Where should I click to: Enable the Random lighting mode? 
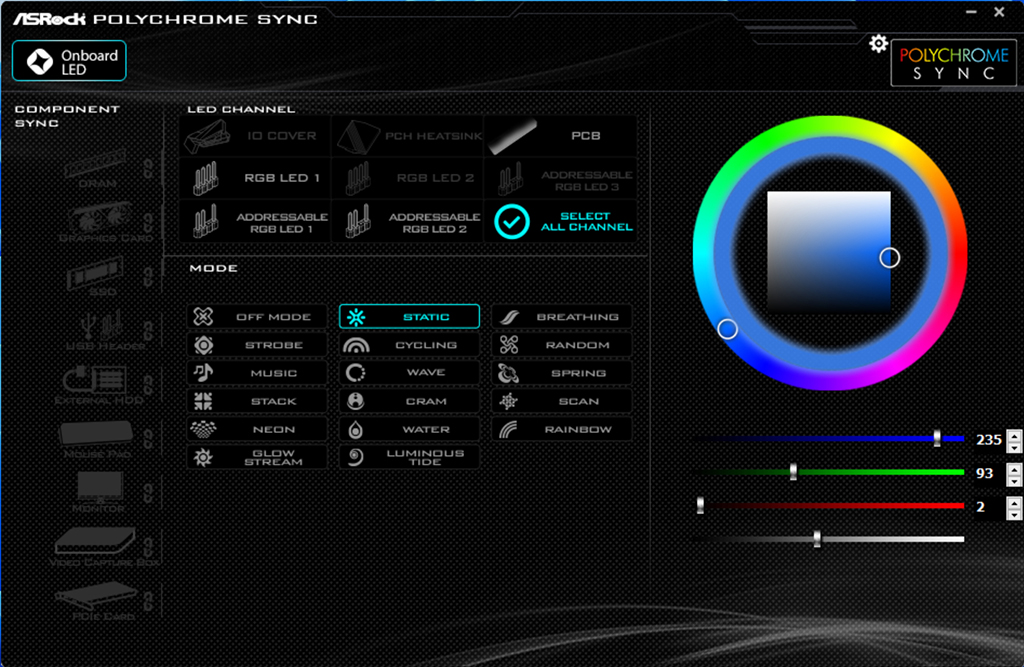562,345
